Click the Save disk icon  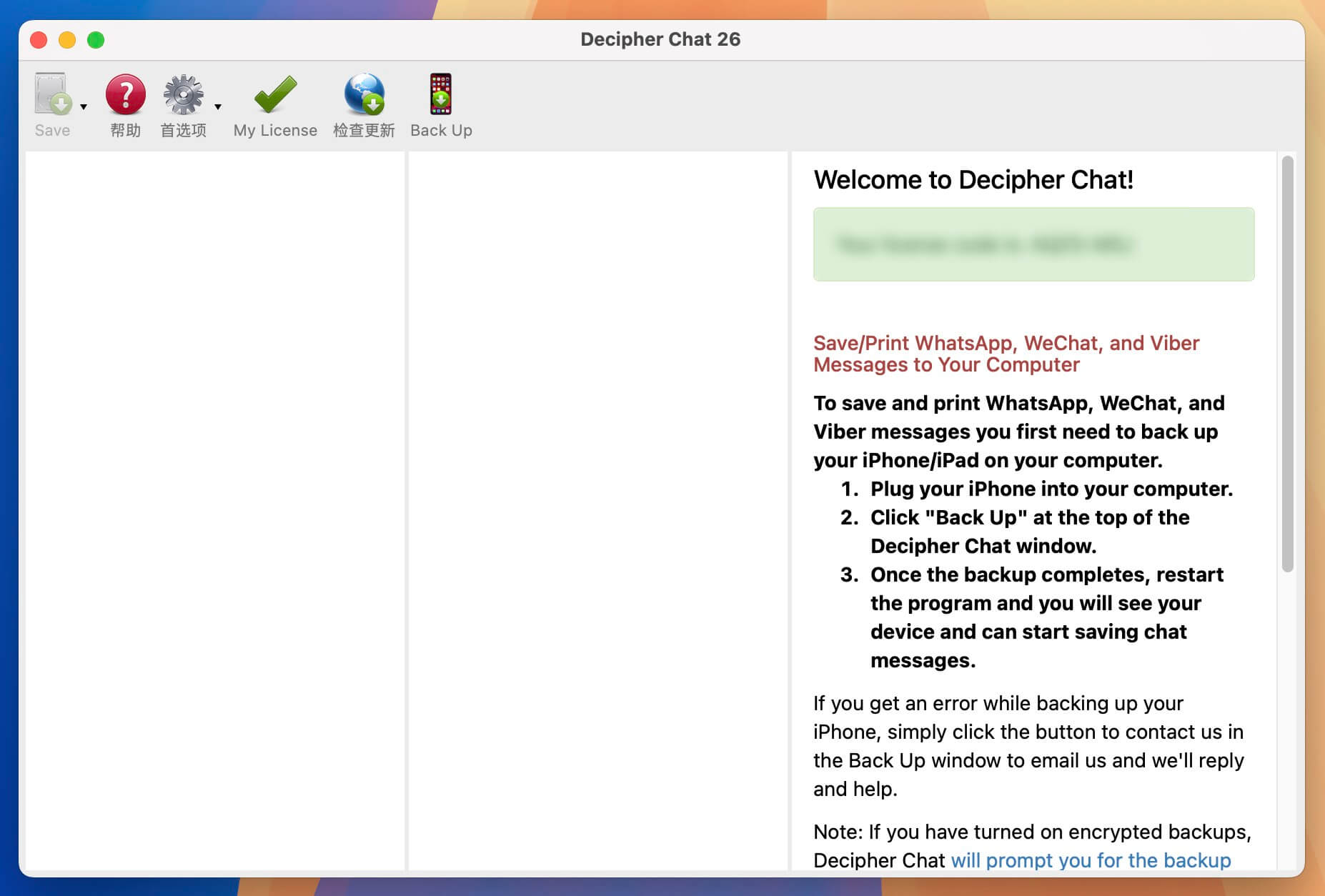tap(53, 94)
